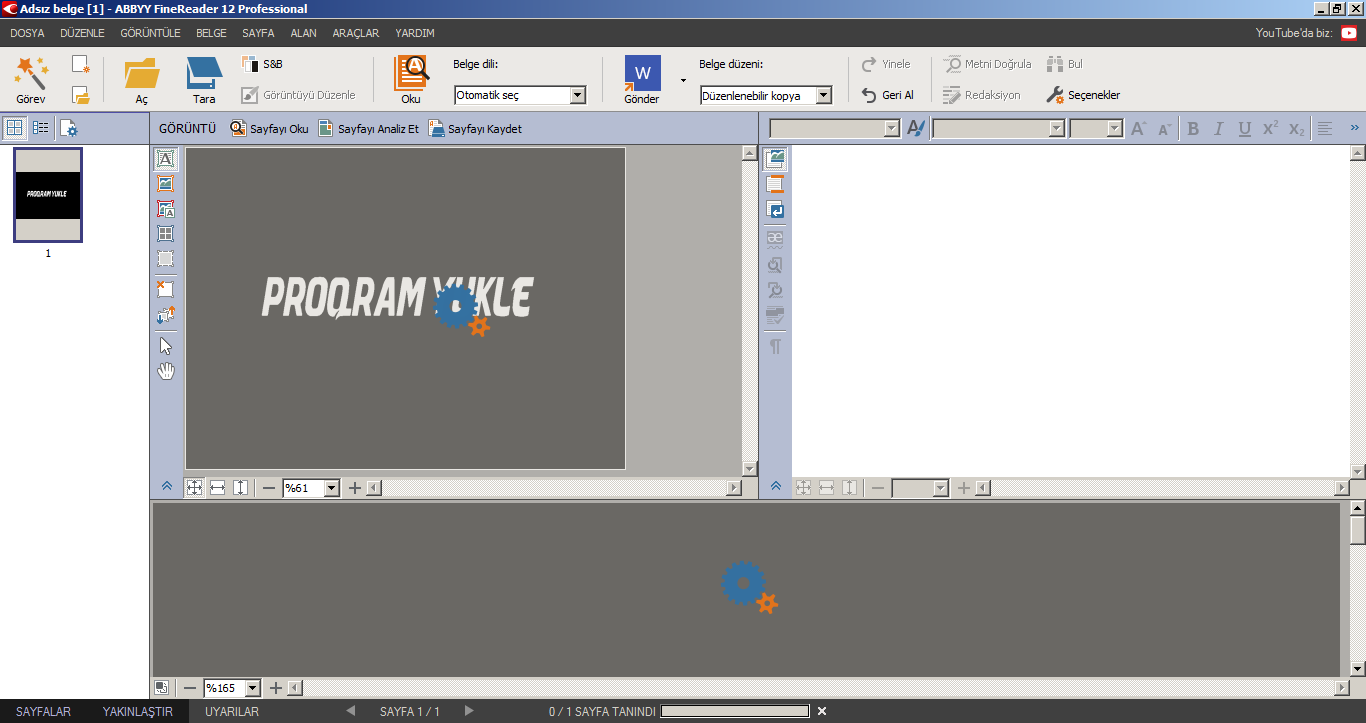Send document to Word via Gönder
1366x723 pixels.
[x=642, y=80]
